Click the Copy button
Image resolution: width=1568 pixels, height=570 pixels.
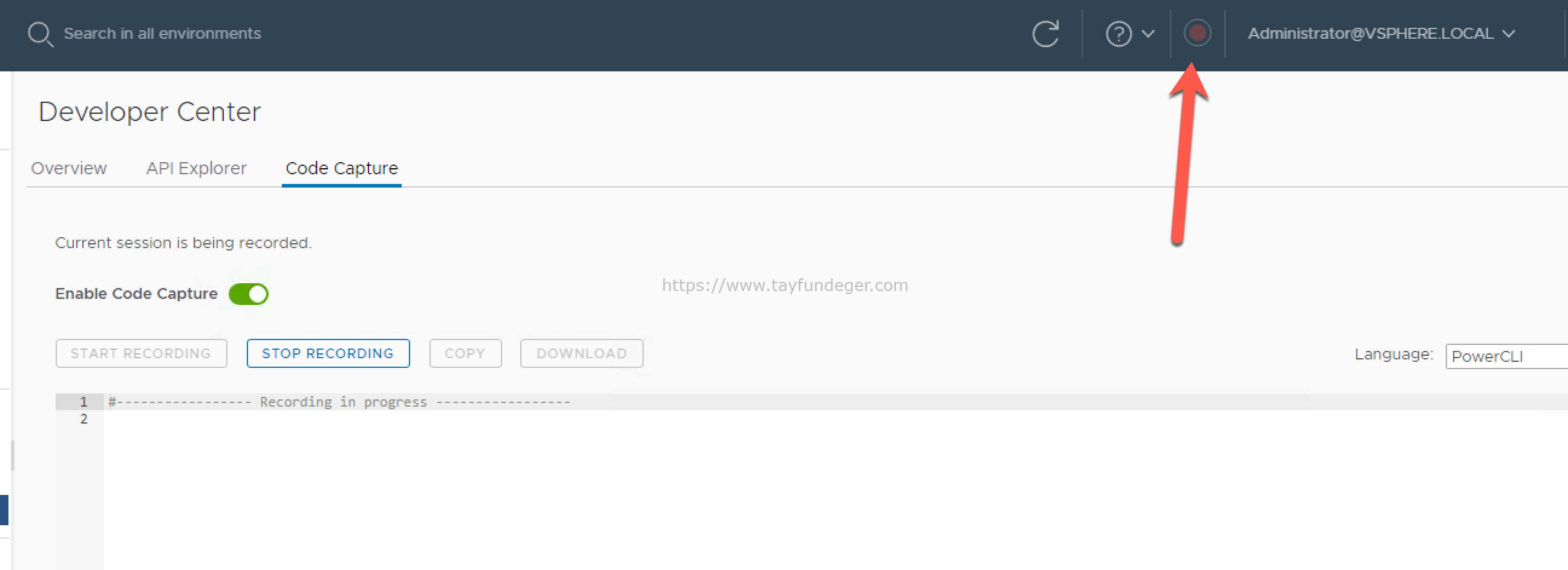(465, 353)
